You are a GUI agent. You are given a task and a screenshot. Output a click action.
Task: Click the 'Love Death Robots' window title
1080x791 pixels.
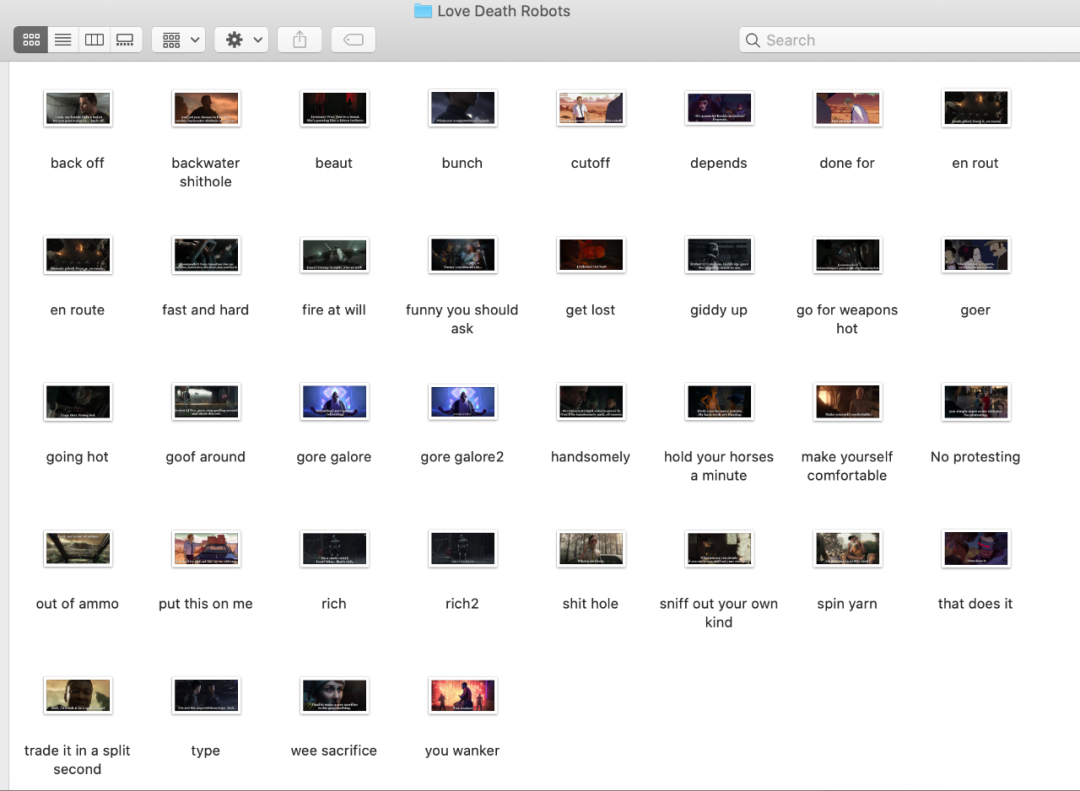503,11
